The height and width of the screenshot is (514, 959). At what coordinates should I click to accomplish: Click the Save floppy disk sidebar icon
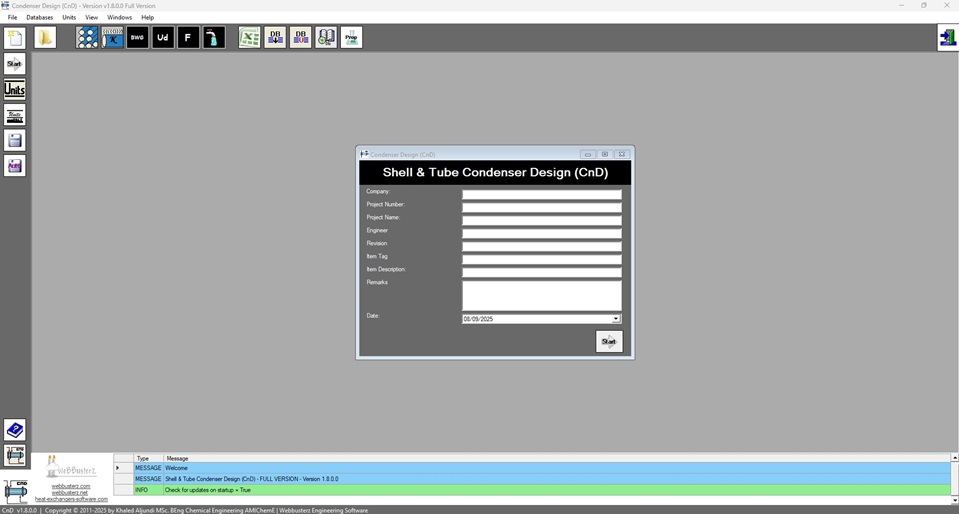15,140
